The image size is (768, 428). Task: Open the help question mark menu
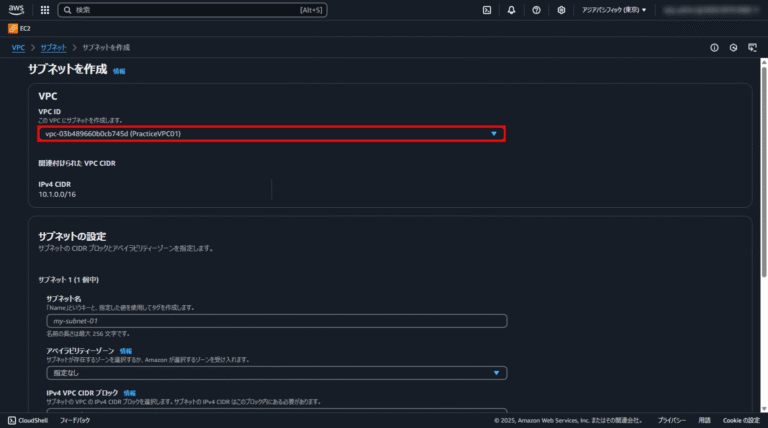[x=537, y=10]
